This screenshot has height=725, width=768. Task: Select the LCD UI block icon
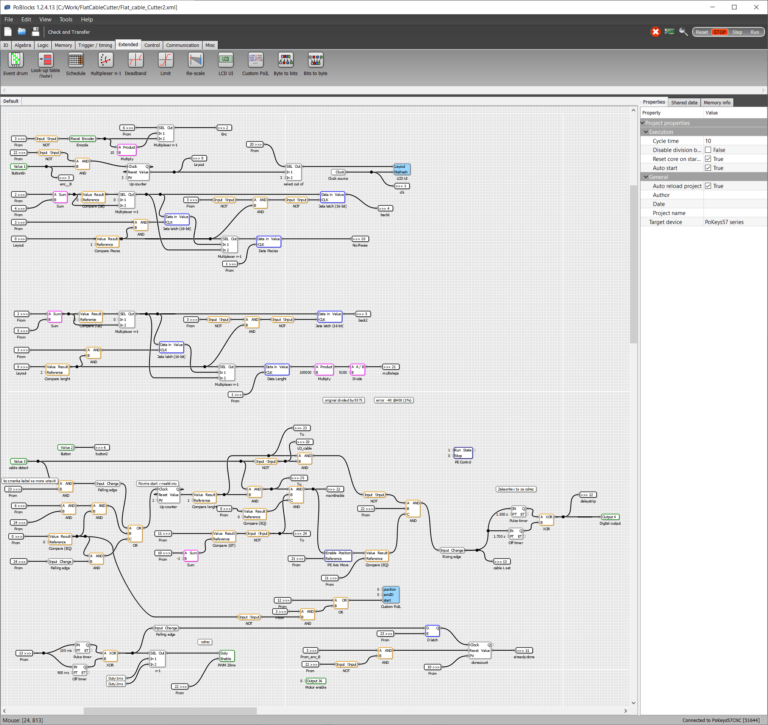pos(225,60)
